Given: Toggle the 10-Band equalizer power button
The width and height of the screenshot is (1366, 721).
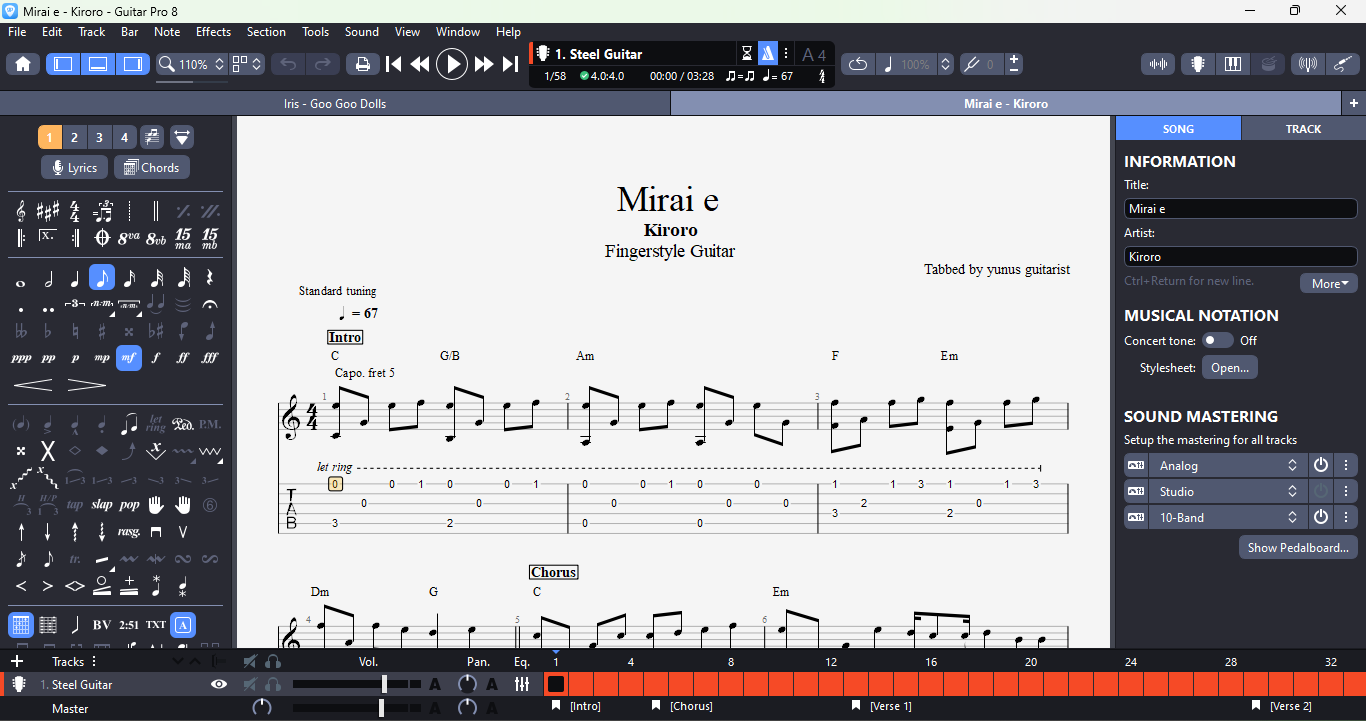Looking at the screenshot, I should (x=1321, y=518).
